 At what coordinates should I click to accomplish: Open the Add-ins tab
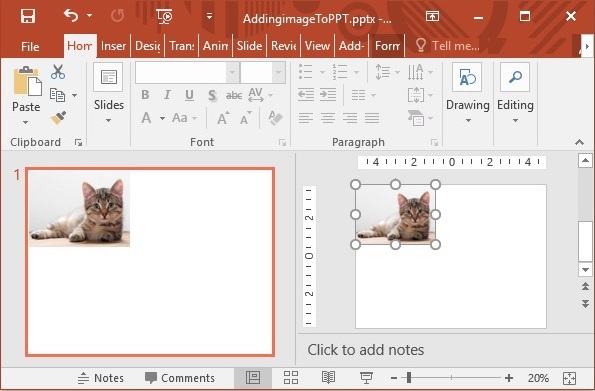pyautogui.click(x=351, y=46)
